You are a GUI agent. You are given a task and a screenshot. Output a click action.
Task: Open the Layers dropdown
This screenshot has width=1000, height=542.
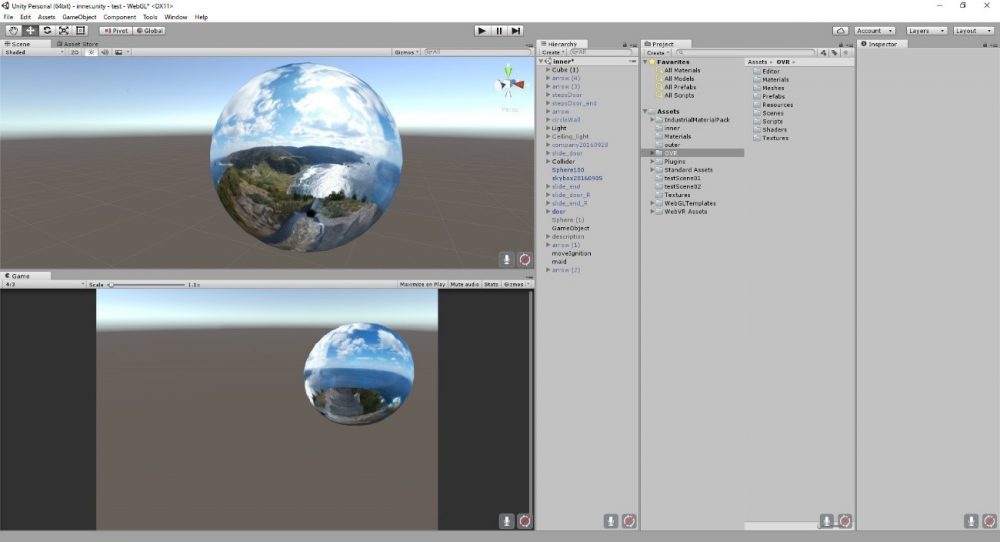coord(924,31)
